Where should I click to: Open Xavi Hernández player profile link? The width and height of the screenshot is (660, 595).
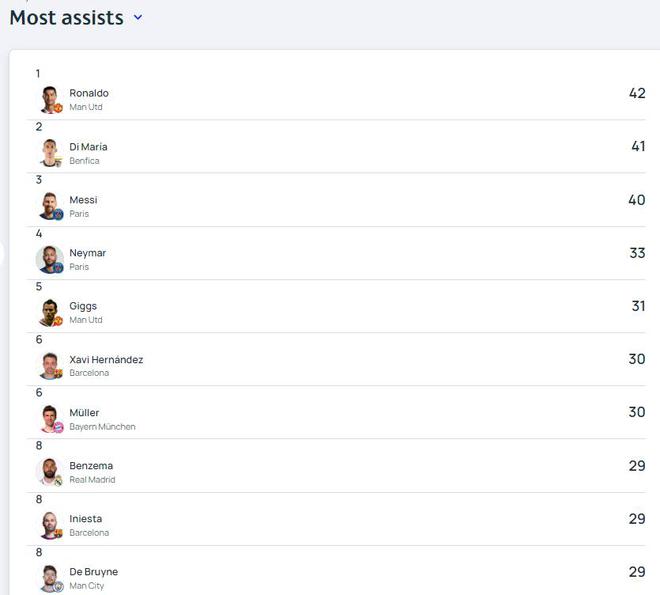click(x=106, y=359)
